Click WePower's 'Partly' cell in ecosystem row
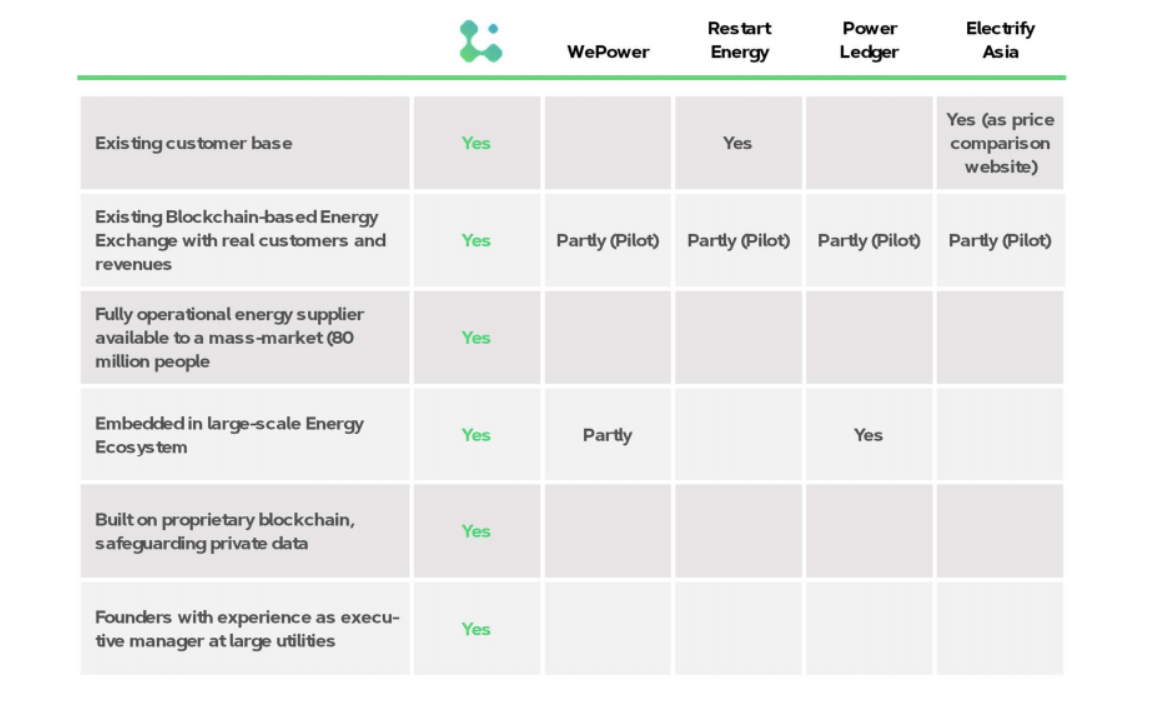Screen dimensions: 1151x704 (x=607, y=435)
